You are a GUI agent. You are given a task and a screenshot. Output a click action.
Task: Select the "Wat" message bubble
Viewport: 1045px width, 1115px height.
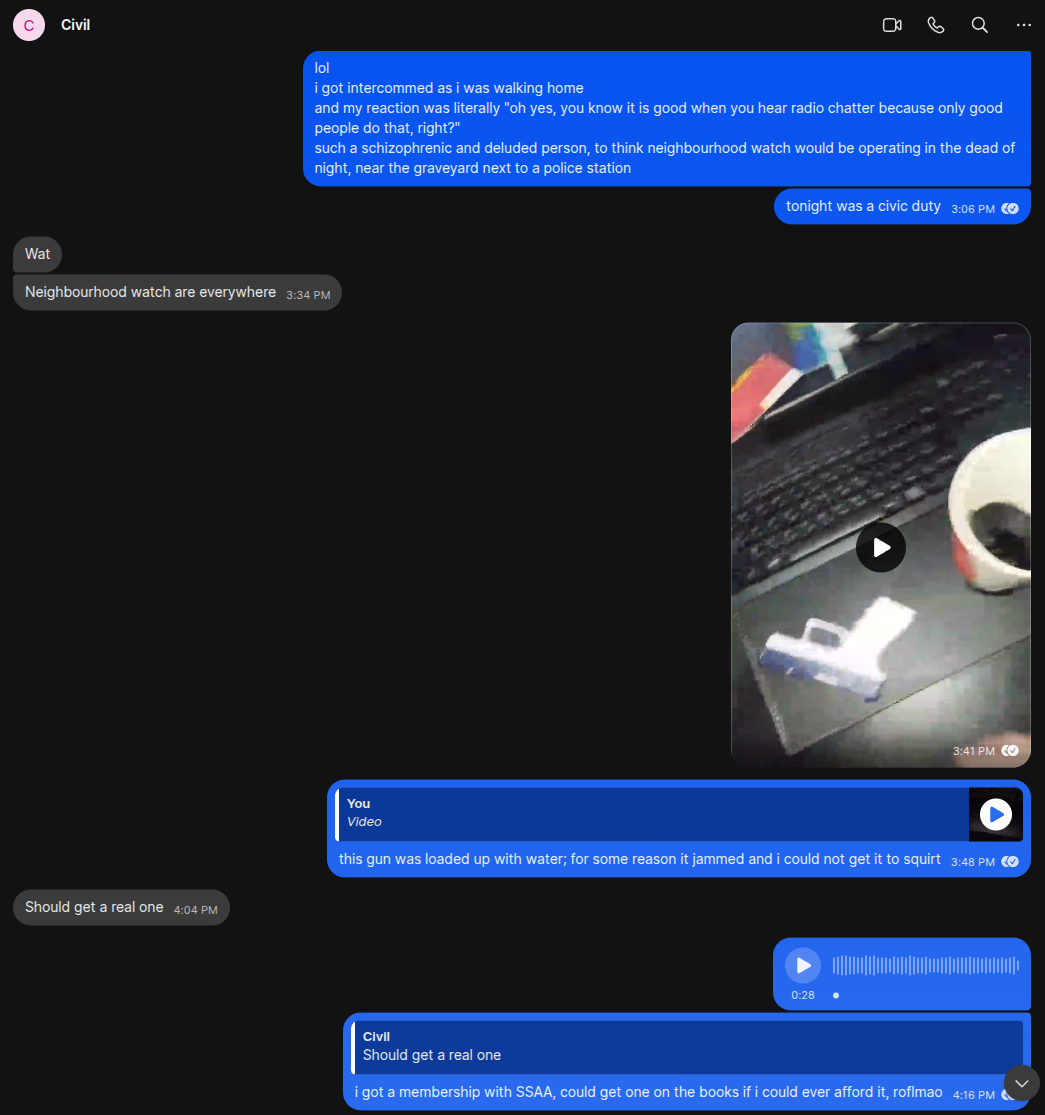pos(38,254)
